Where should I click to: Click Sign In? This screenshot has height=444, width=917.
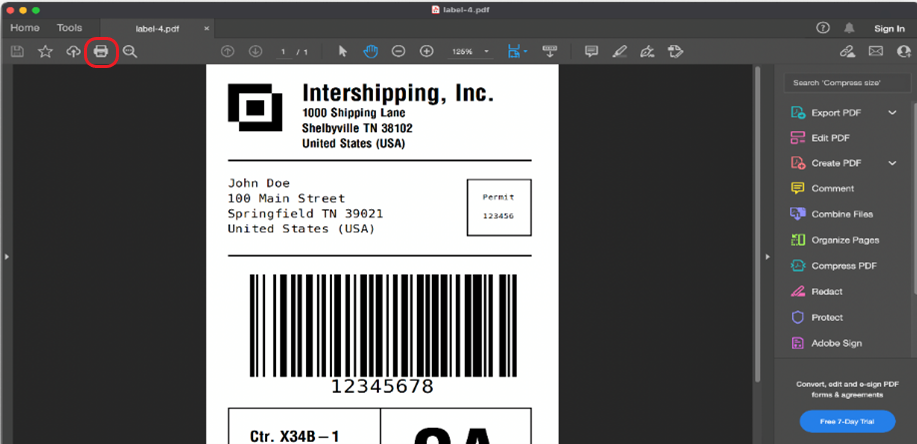pyautogui.click(x=888, y=28)
